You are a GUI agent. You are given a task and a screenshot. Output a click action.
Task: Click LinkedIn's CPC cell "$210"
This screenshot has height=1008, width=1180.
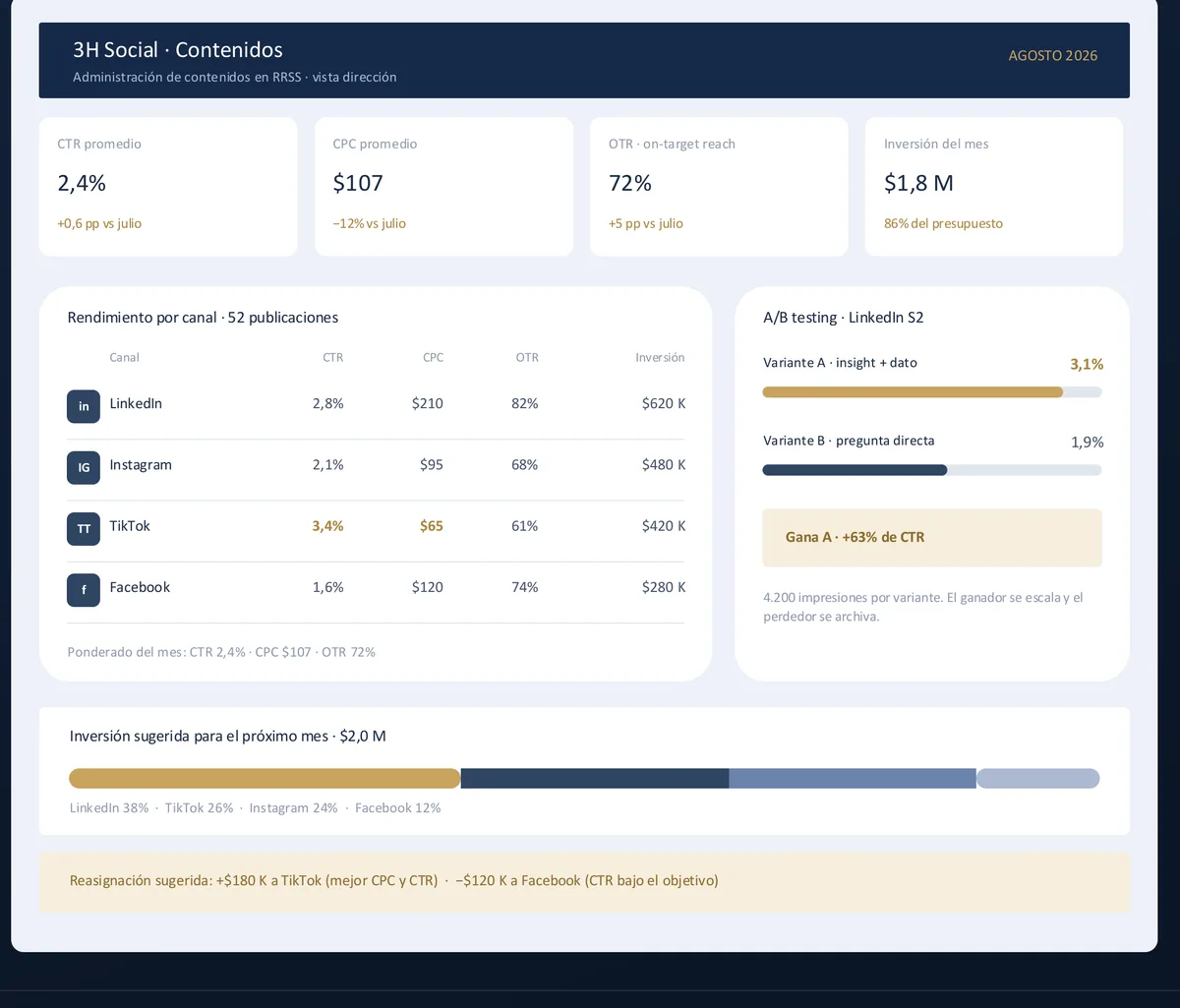tap(428, 404)
